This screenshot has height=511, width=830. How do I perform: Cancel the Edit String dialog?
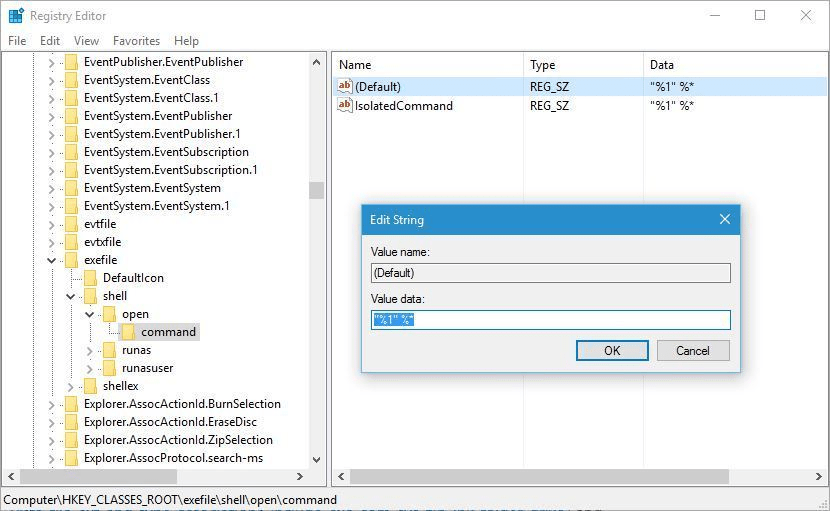692,350
